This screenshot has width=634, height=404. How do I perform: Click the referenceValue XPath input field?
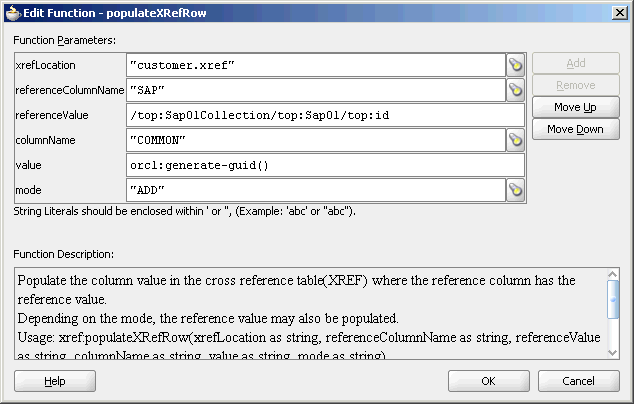pos(325,115)
